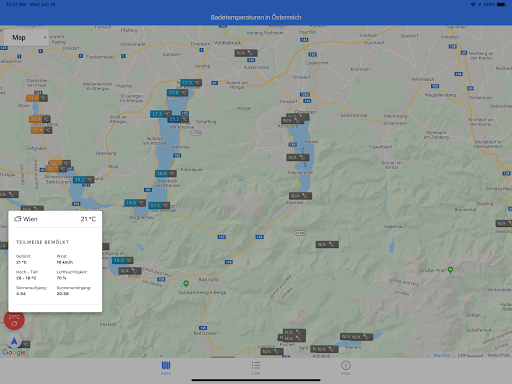
Task: Tap the Bad Goisern town label
Action: click(206, 333)
